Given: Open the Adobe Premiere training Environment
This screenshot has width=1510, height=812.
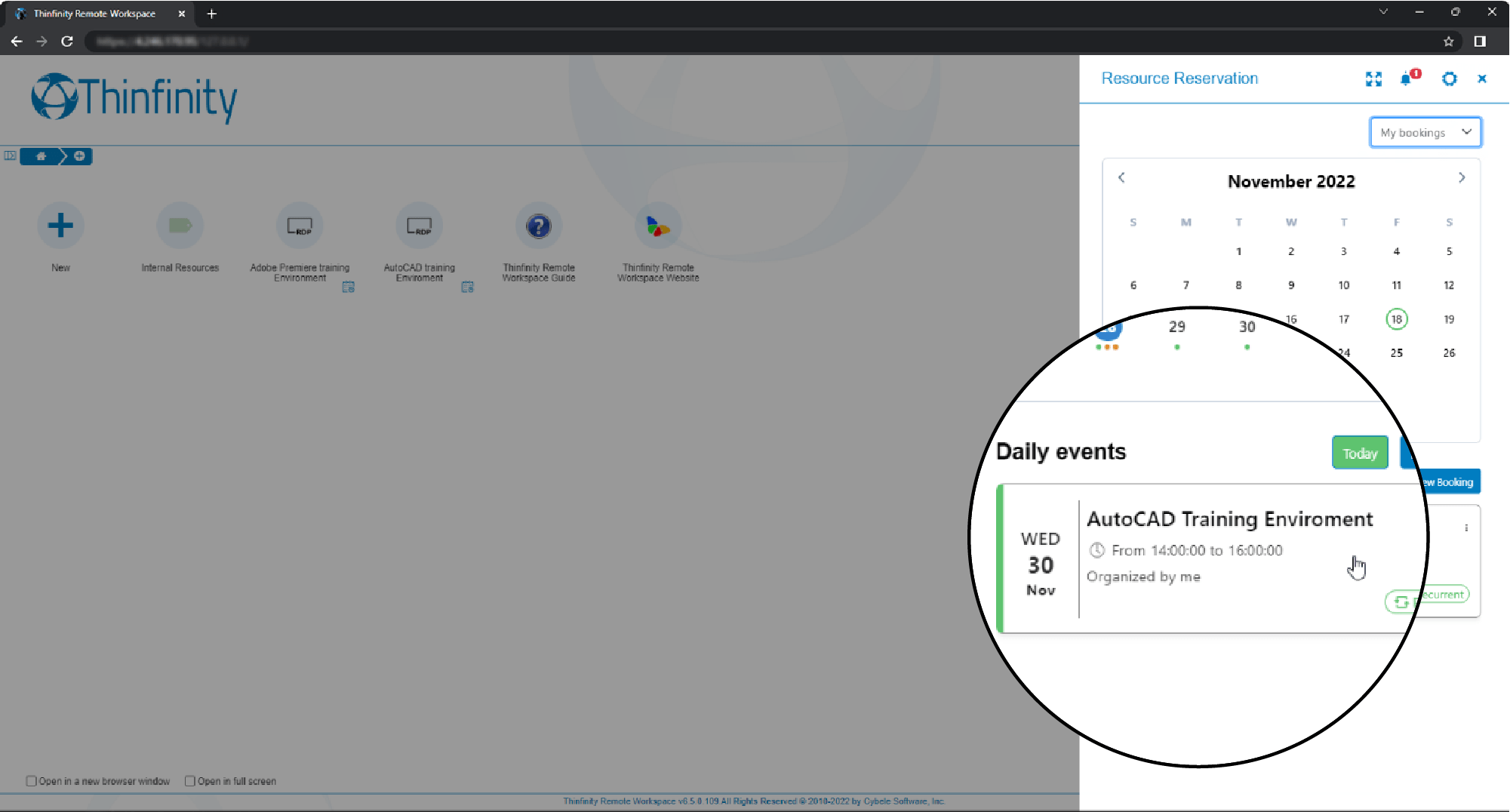Looking at the screenshot, I should tap(299, 226).
